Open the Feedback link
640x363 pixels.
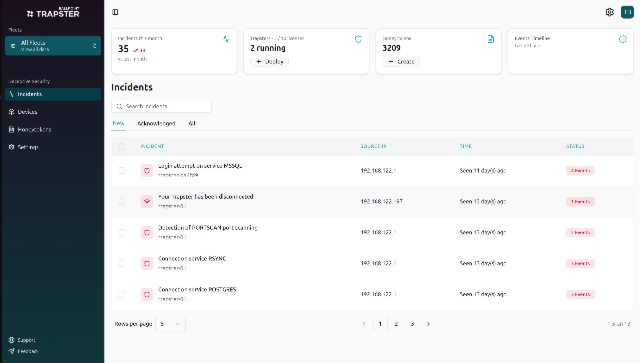tap(24, 351)
